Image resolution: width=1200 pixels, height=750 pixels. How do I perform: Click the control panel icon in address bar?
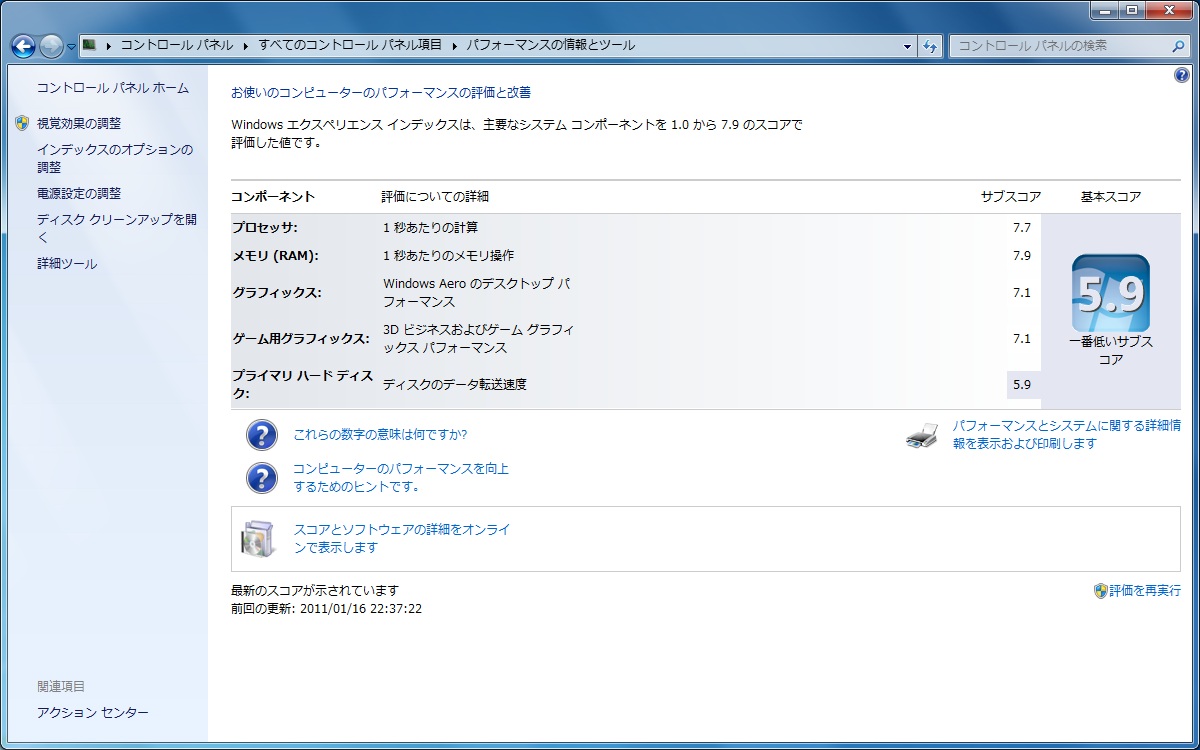click(89, 45)
